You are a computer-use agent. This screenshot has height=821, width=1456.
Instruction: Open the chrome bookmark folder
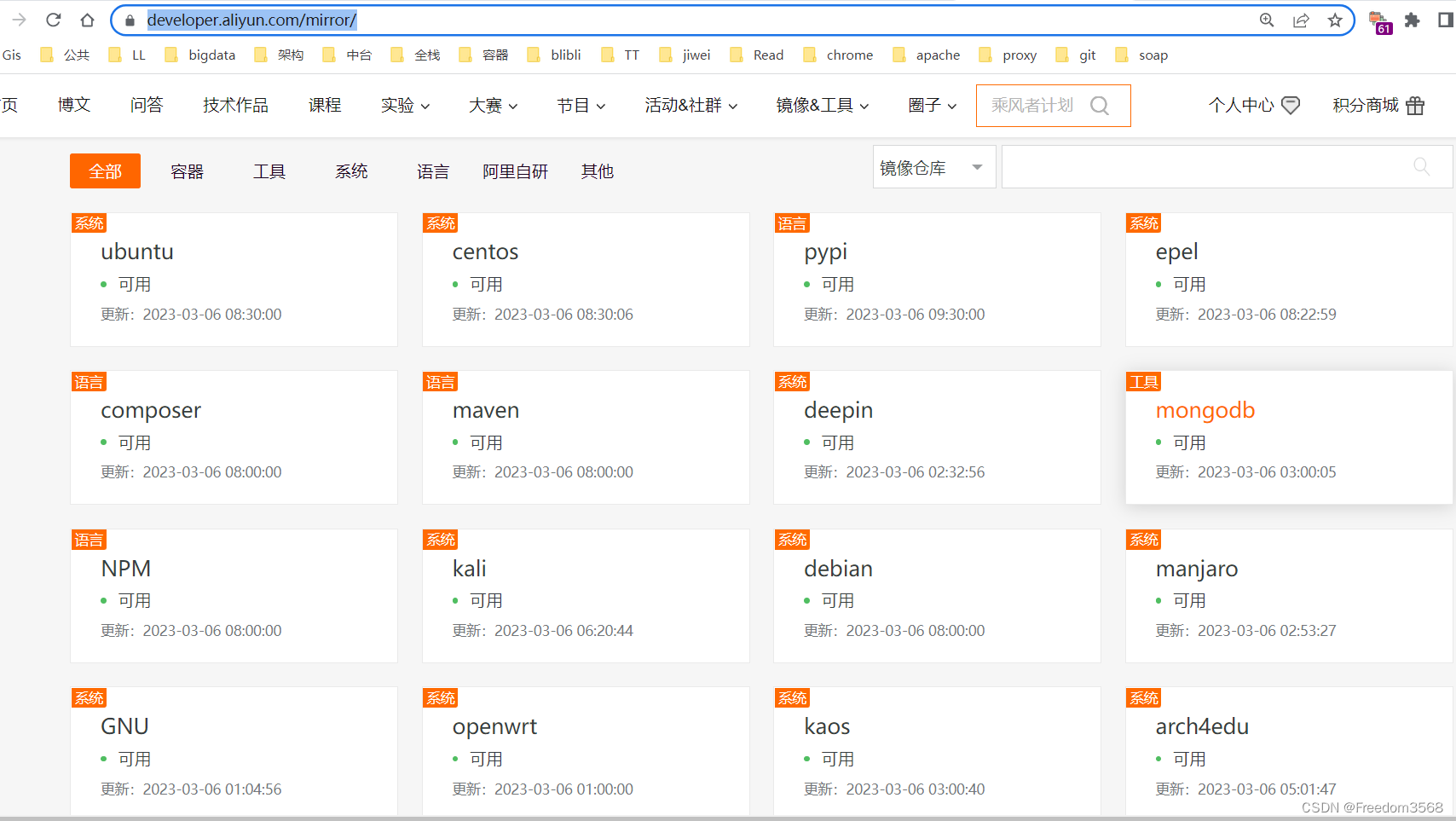coord(838,55)
